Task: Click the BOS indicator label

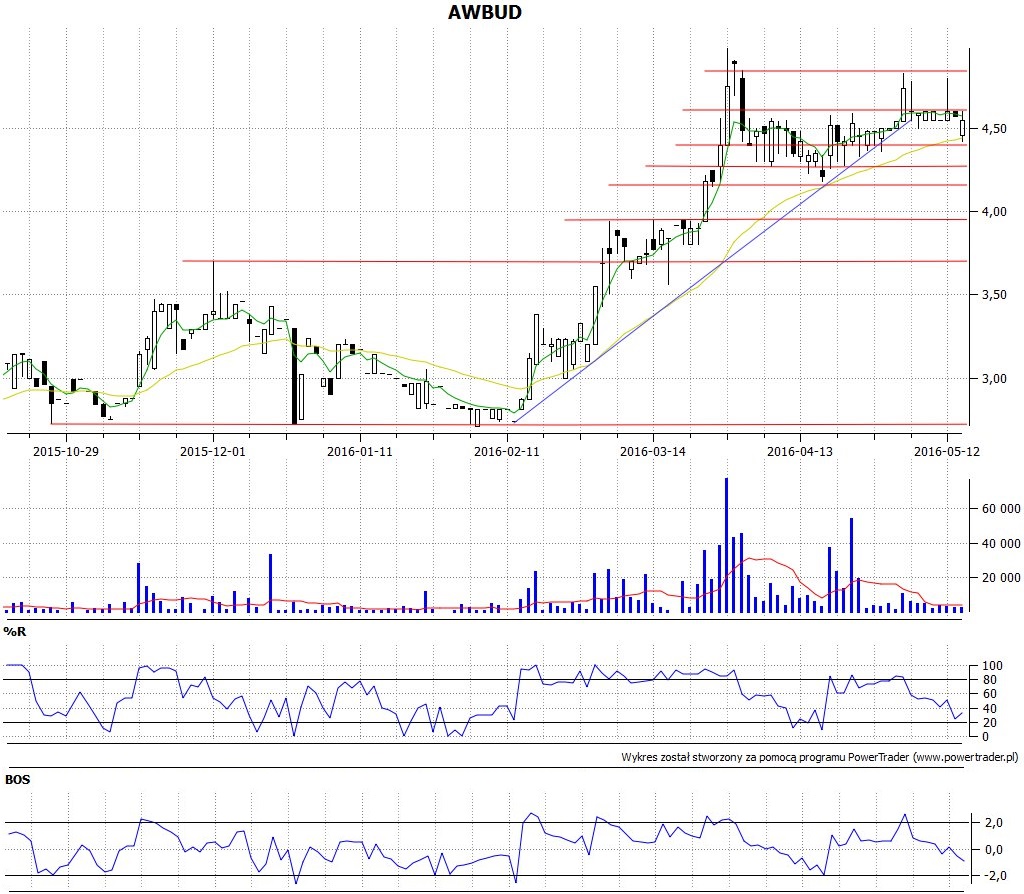Action: click(18, 780)
